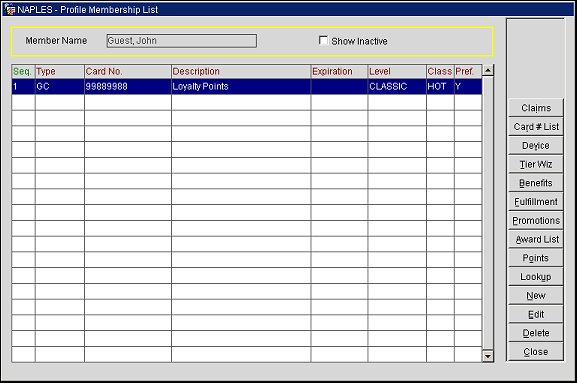
Task: View membership Points
Action: click(536, 258)
